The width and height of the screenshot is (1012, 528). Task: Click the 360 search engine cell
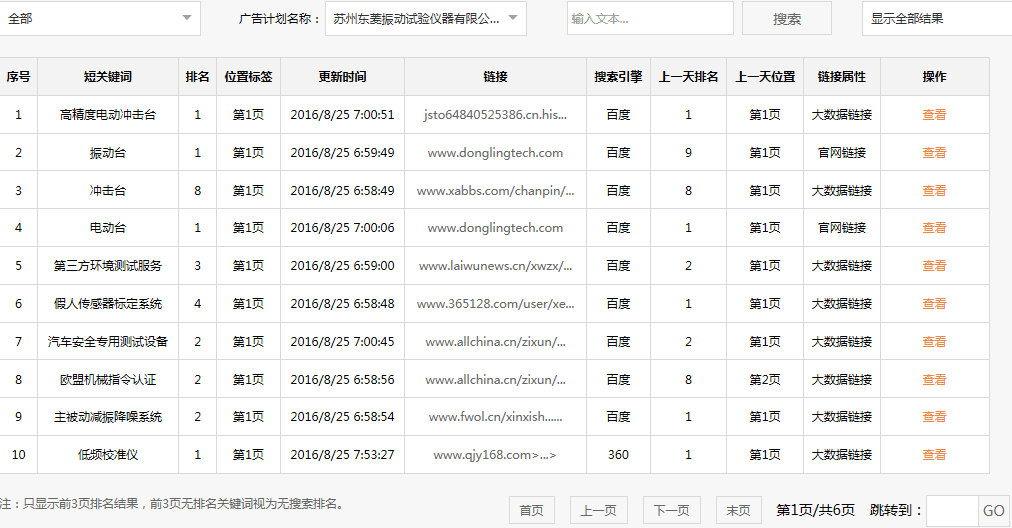coord(618,455)
